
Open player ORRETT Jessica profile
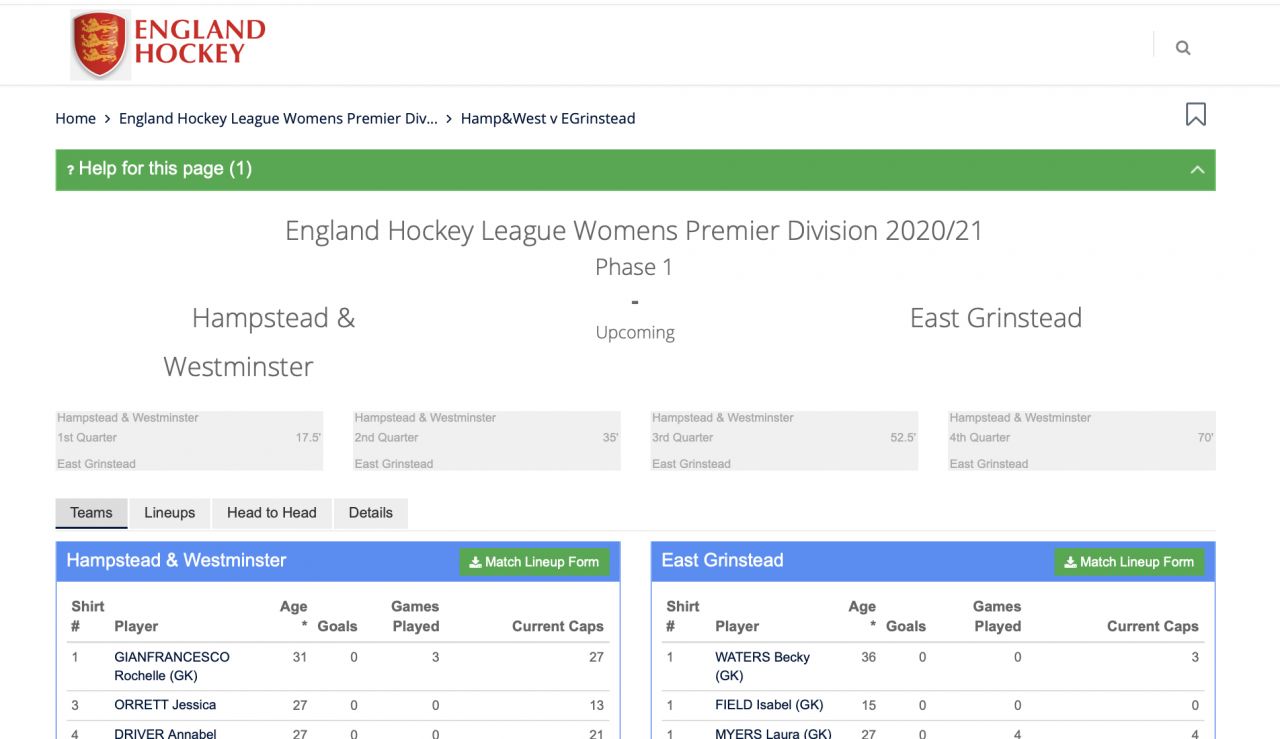click(x=165, y=705)
